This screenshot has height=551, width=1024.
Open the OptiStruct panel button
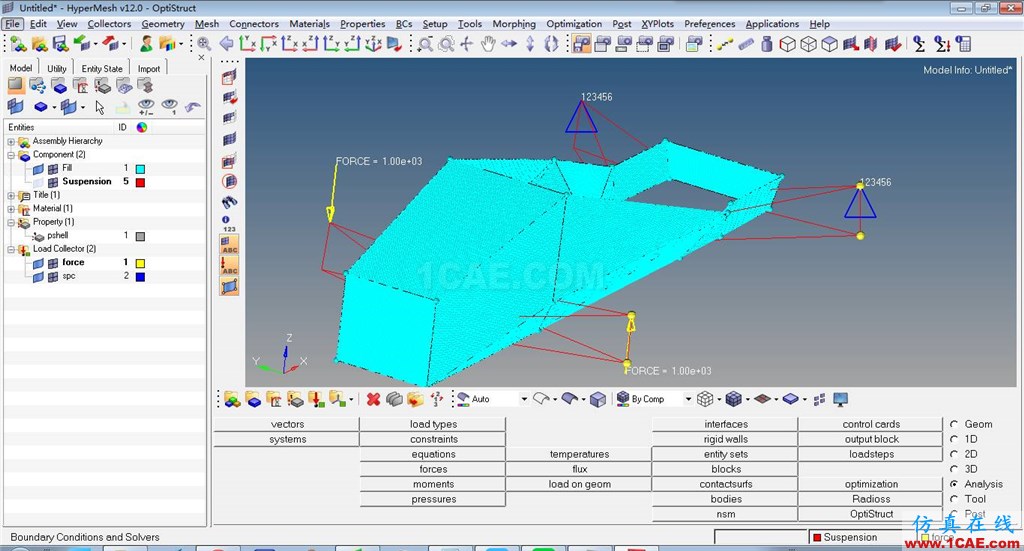[x=871, y=514]
